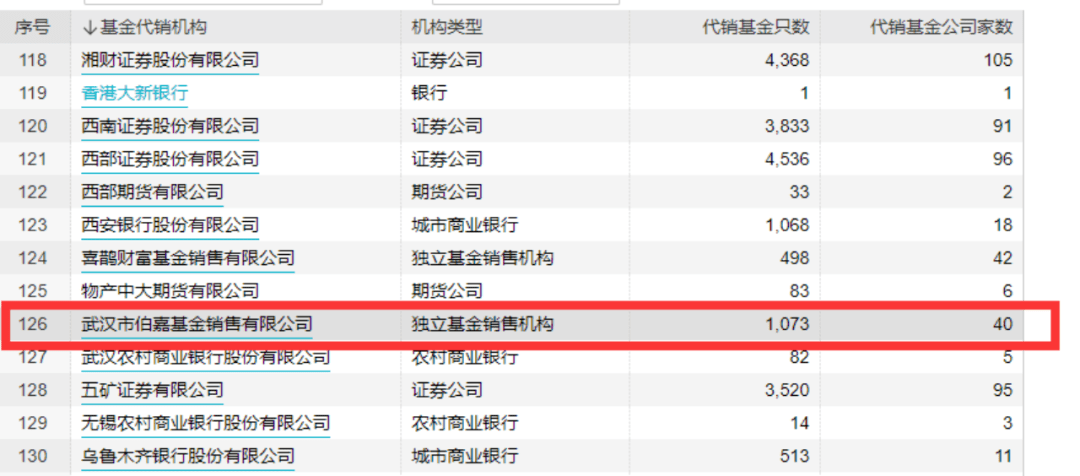Sort by the 序号 column header

coord(31,28)
